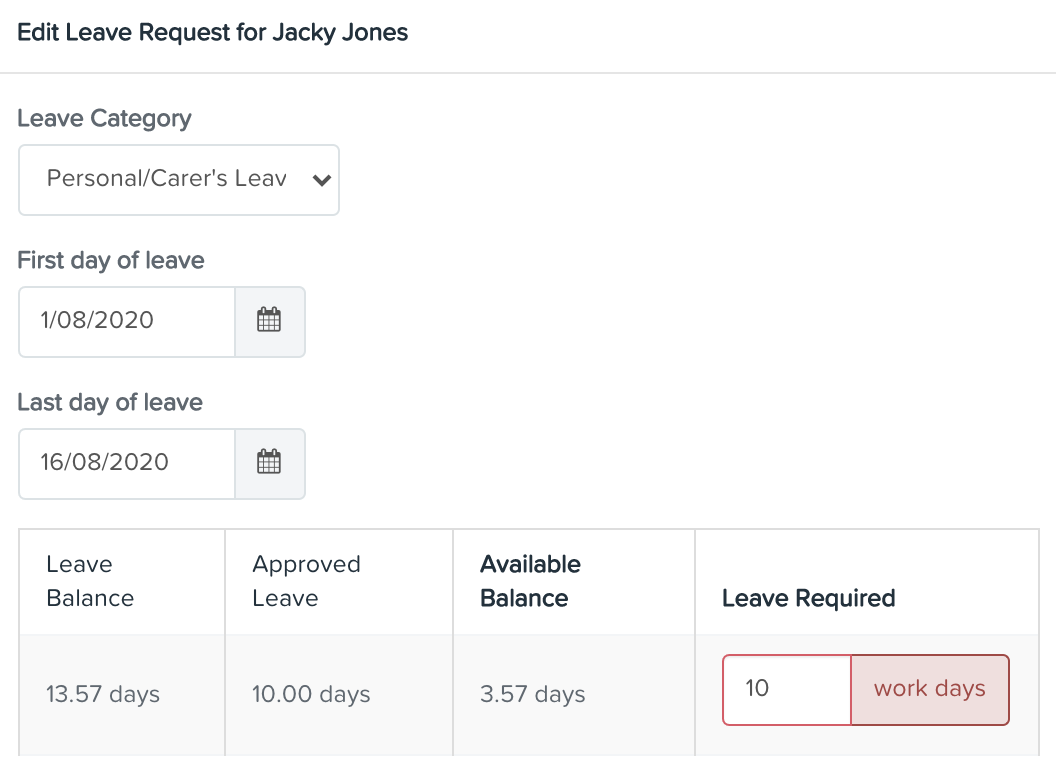Click the Edit Leave Request for Jacky Jones title
Viewport: 1056px width, 770px height.
[x=213, y=32]
